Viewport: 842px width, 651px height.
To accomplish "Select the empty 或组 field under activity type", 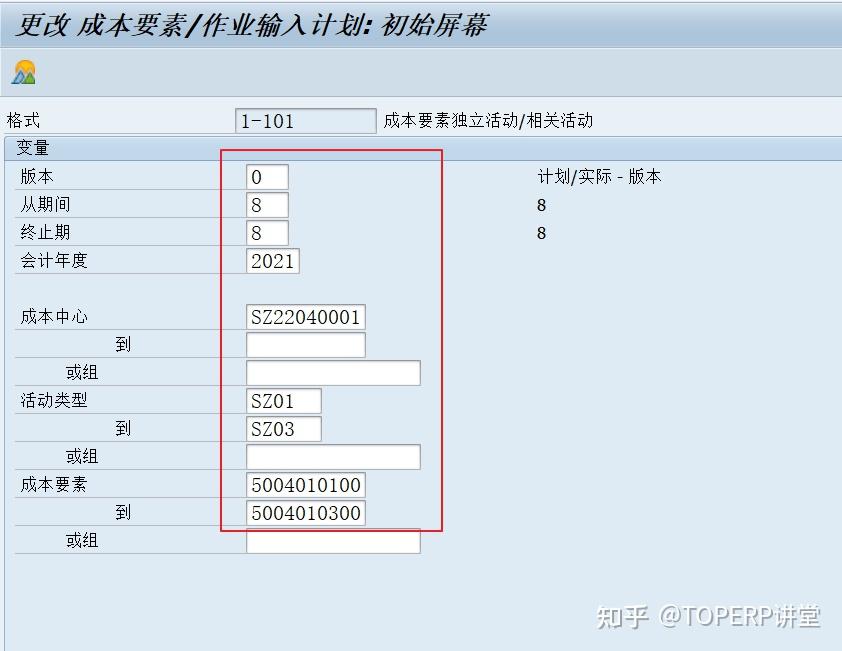I will pos(332,456).
